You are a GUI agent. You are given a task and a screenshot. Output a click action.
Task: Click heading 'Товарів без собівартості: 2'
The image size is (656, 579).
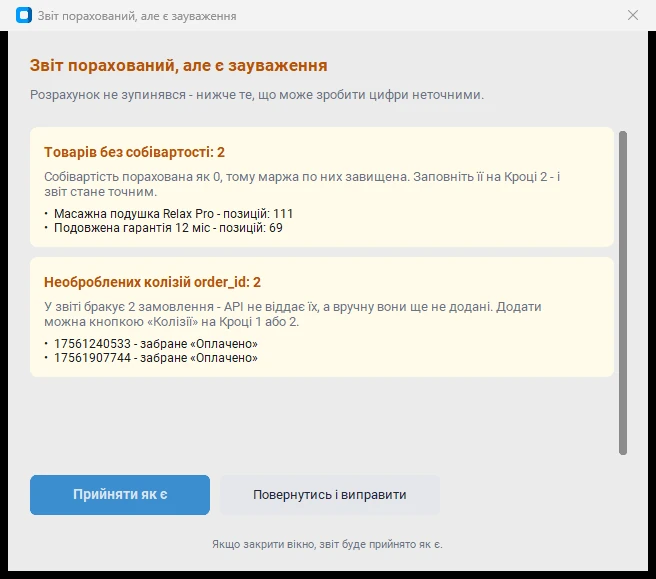click(134, 152)
